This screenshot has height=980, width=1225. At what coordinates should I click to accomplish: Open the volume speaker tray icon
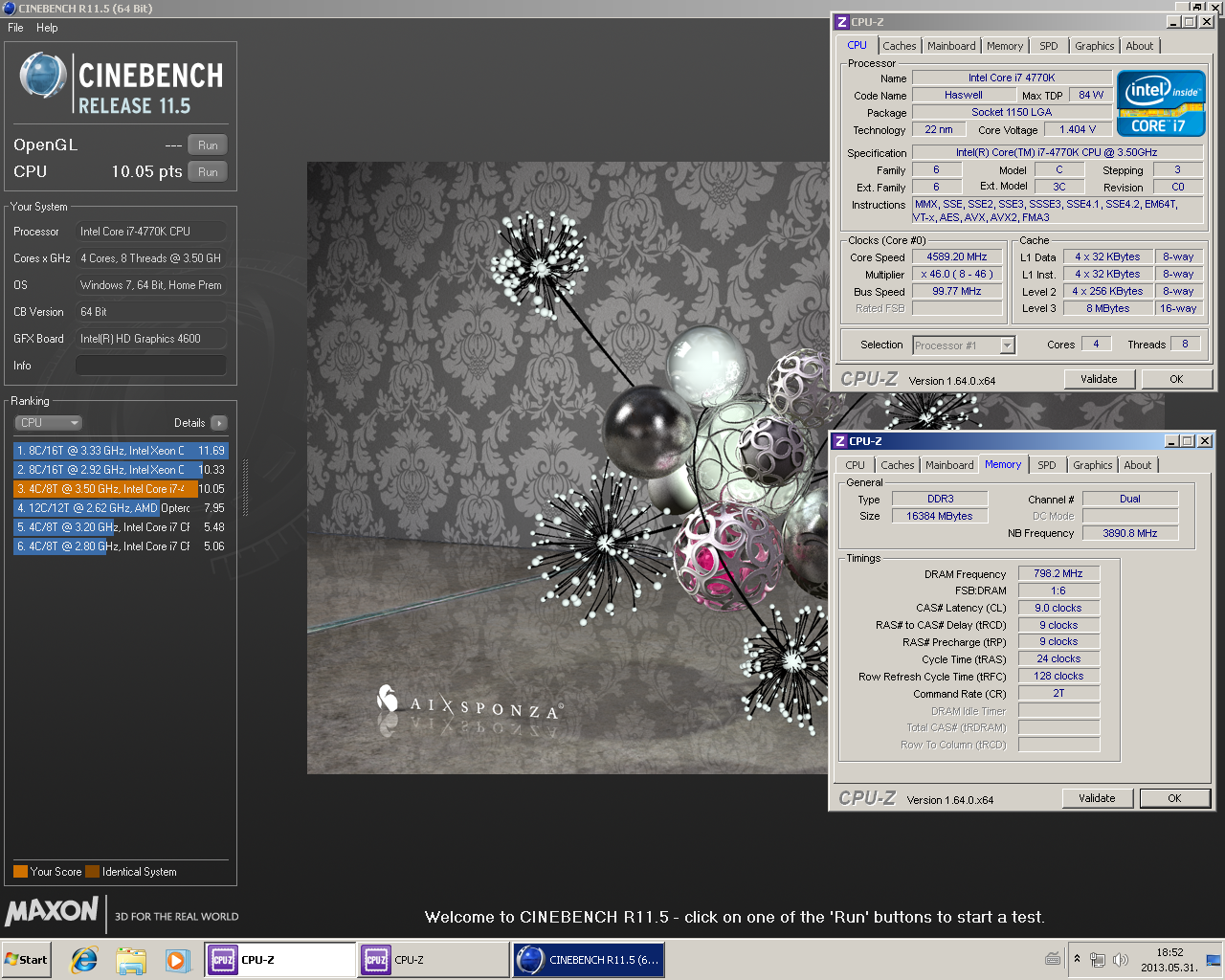1121,960
